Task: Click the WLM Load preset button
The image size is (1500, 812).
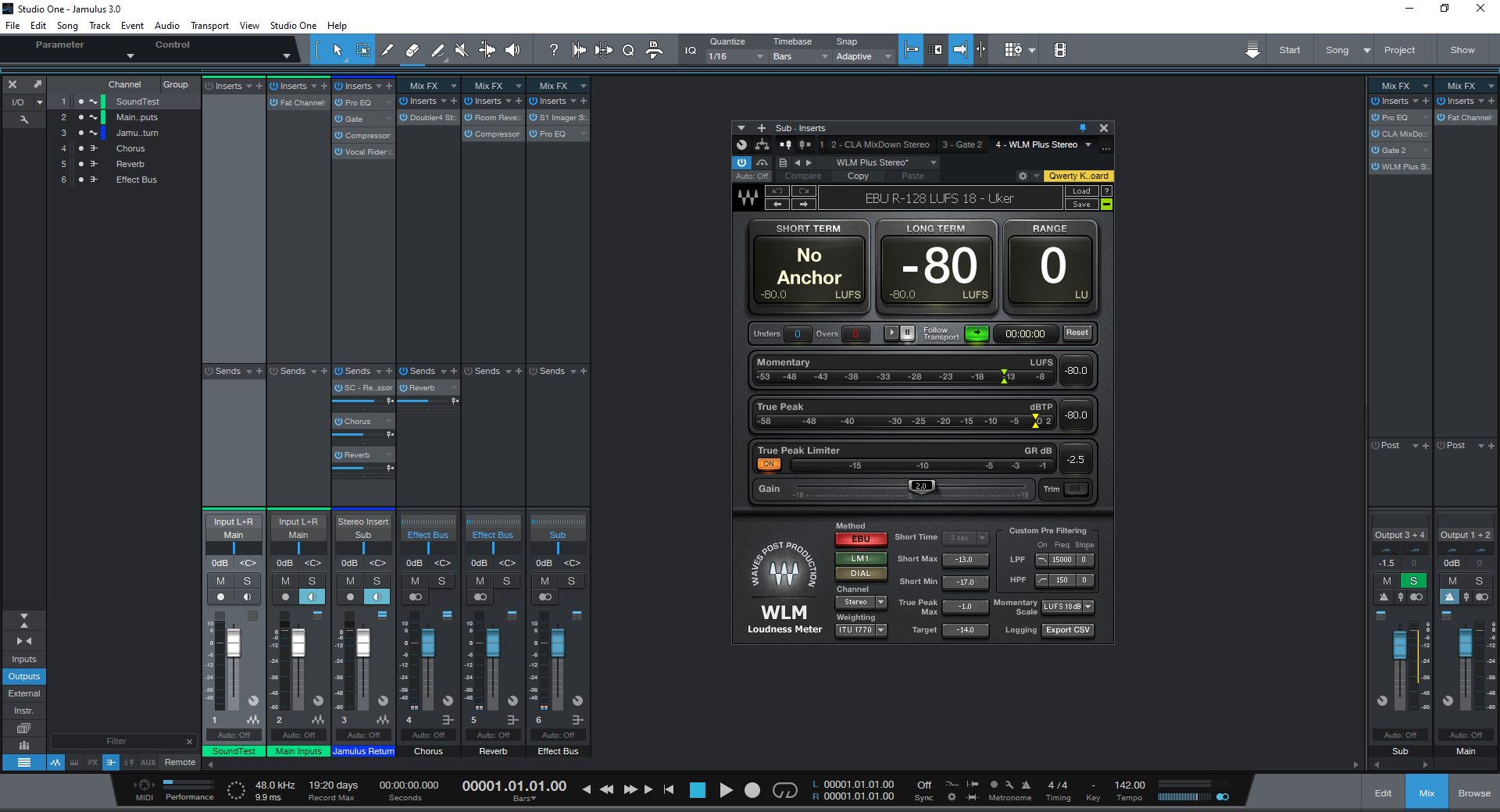Action: [1081, 191]
